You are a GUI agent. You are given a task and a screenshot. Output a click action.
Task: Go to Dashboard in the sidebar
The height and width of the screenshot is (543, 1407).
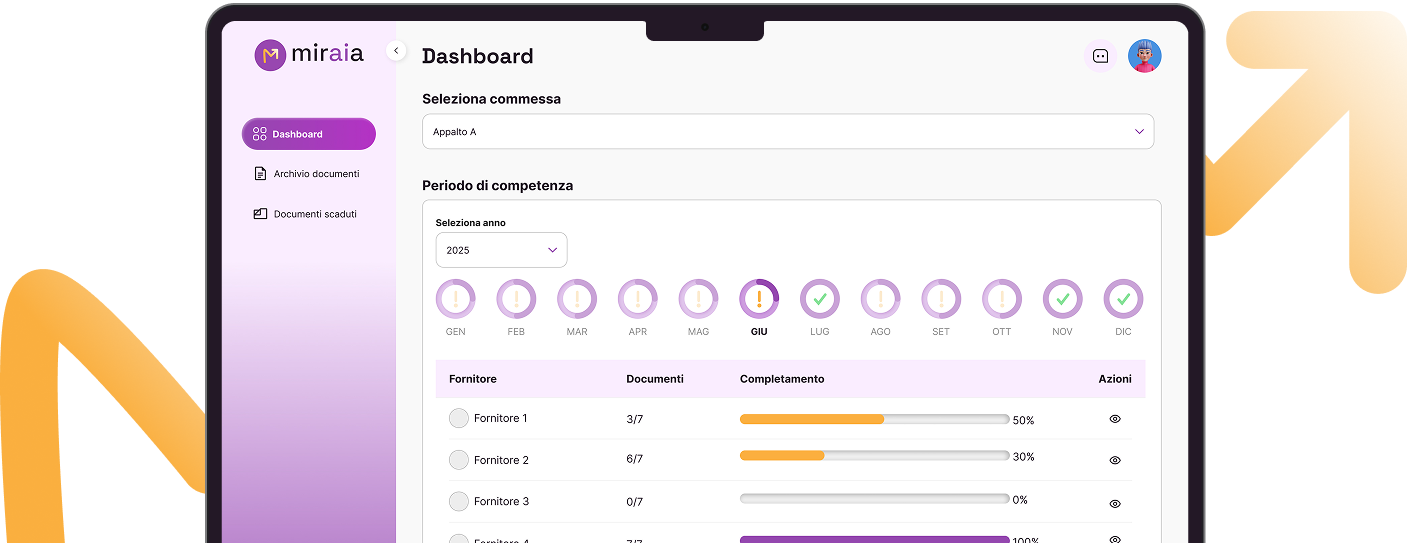tap(308, 134)
